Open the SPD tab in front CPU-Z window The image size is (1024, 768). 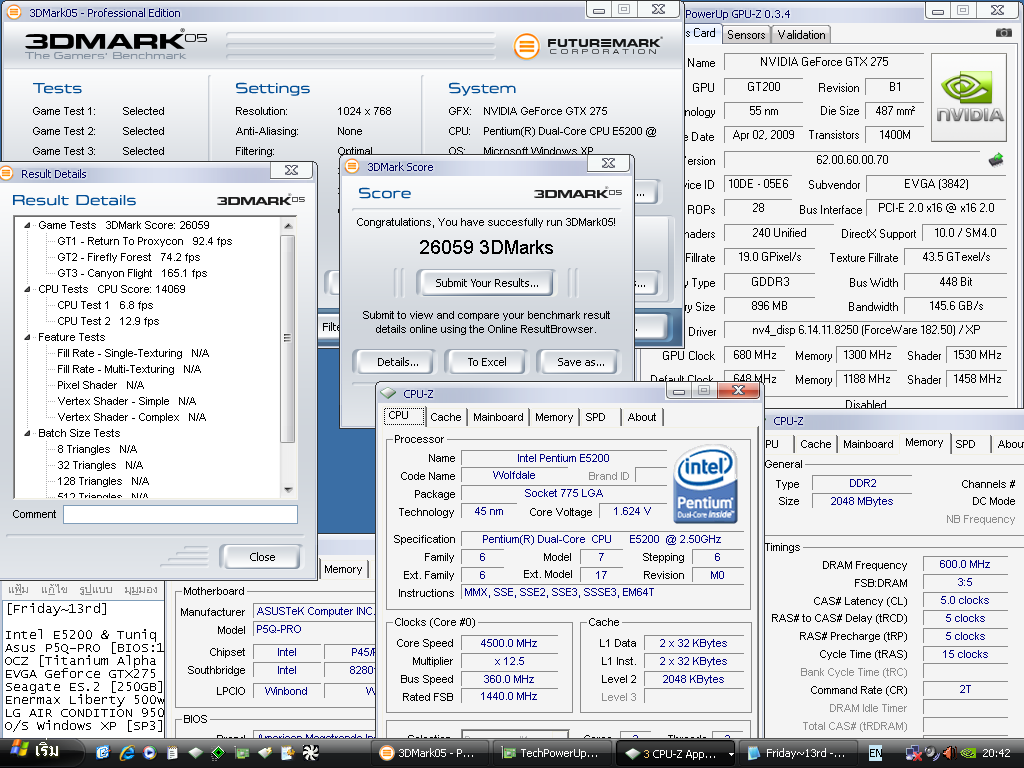pos(595,417)
